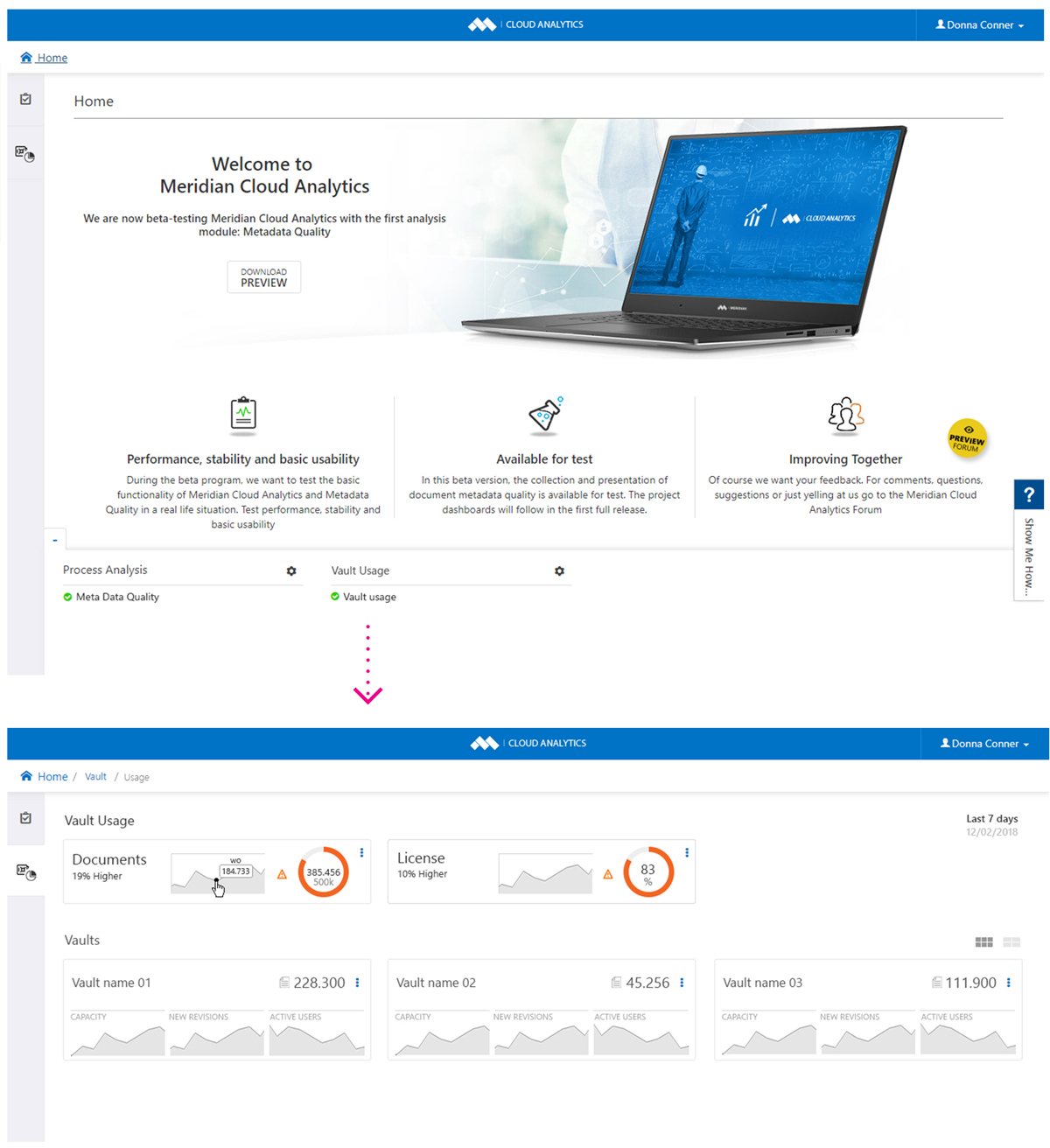Viewport: 1050px width, 1148px height.
Task: Click the Last 7 days date label
Action: (991, 819)
